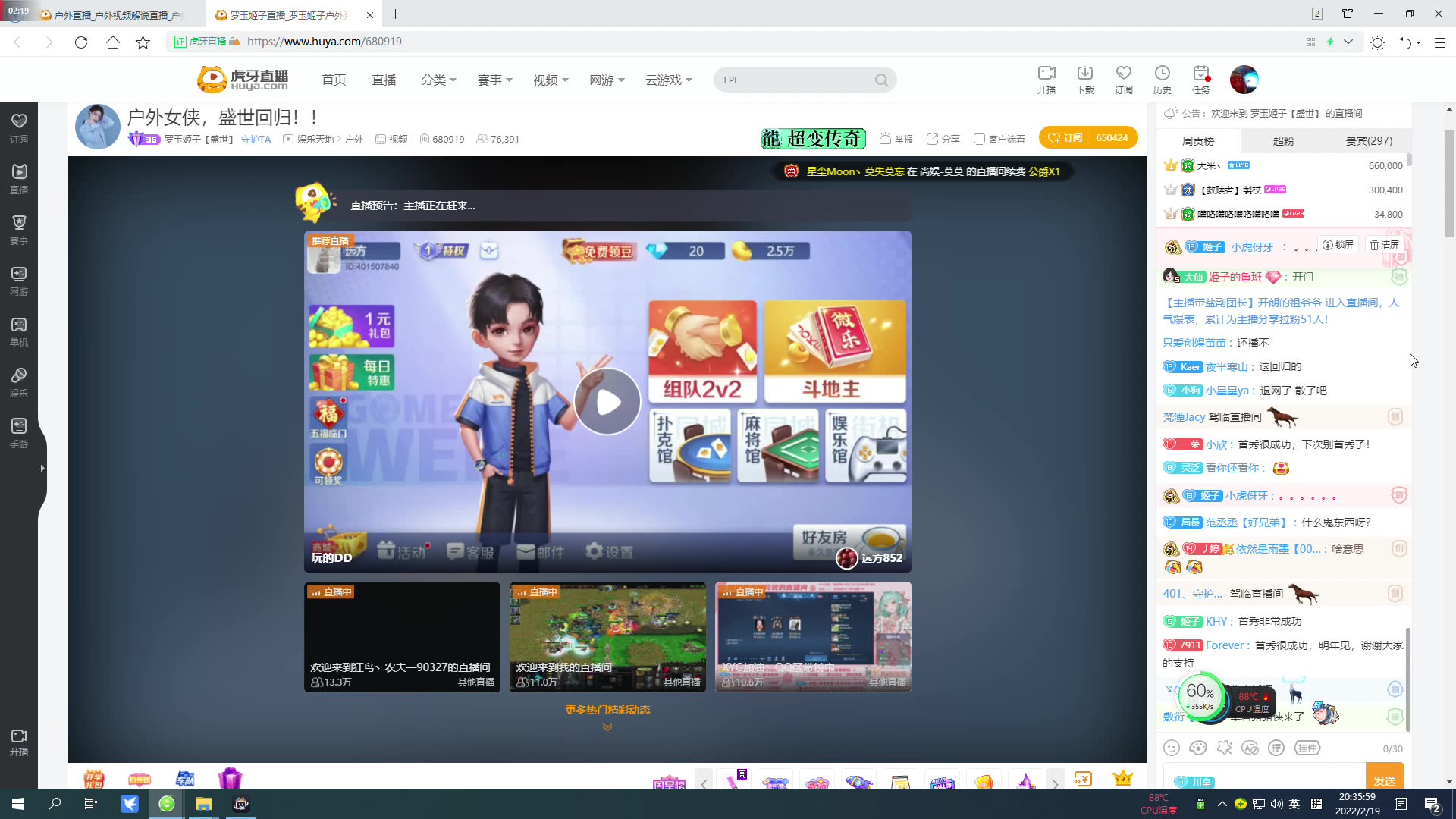Viewport: 1456px width, 819px height.
Task: Reload the page with the refresh icon
Action: (81, 42)
